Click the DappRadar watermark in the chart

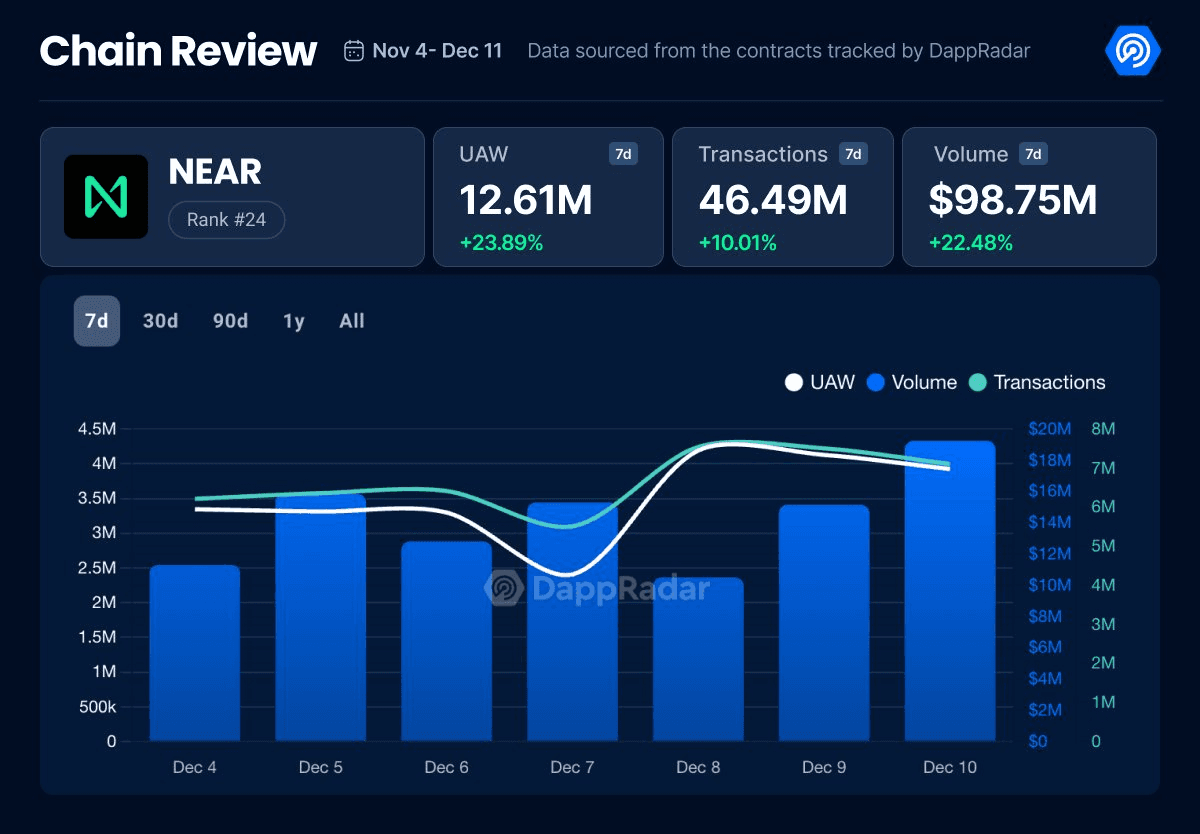click(597, 588)
